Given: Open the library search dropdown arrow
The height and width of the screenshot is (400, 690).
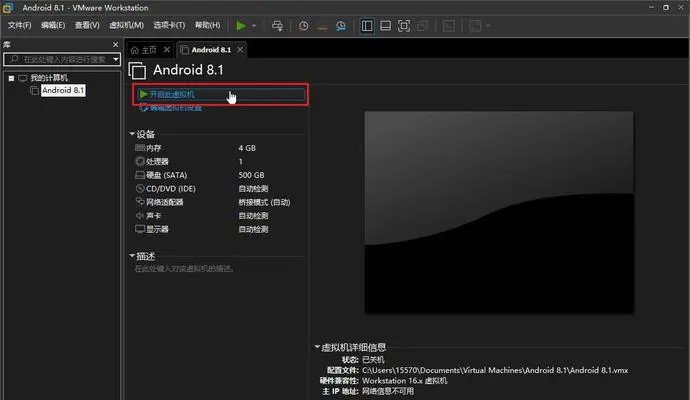Looking at the screenshot, I should coord(116,59).
